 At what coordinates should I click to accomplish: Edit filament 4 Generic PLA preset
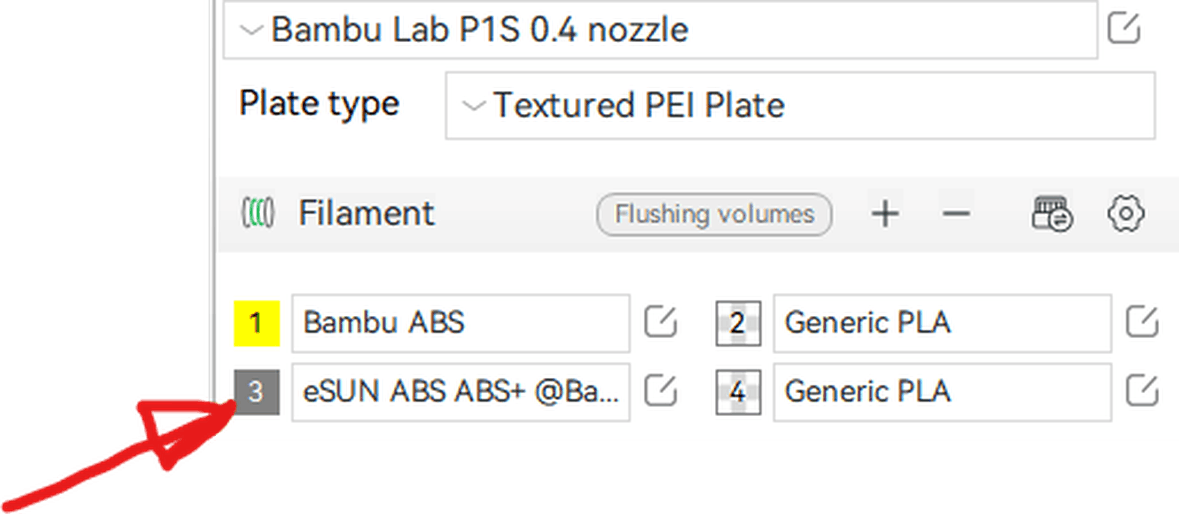coord(1142,391)
